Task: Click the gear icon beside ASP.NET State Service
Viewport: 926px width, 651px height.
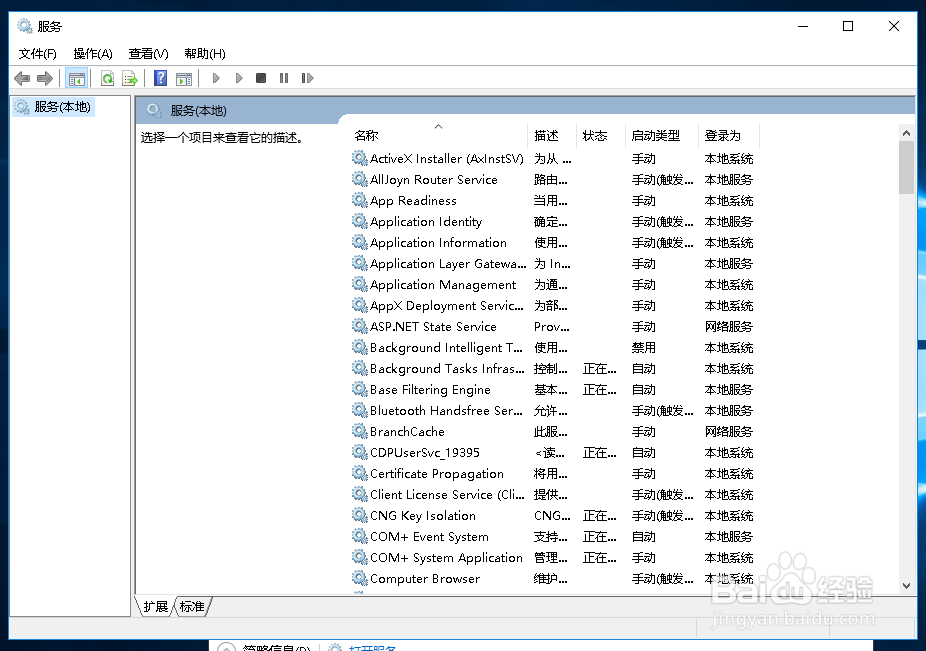Action: pyautogui.click(x=360, y=326)
